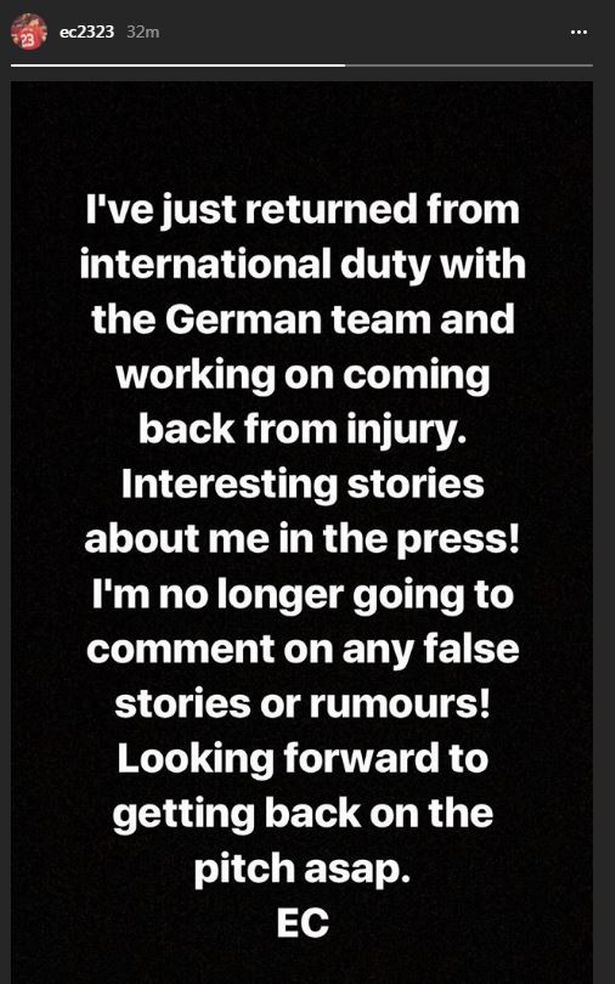Screen dimensions: 615x984
Task: Click the "Interesting stories" text line
Action: pos(302,484)
